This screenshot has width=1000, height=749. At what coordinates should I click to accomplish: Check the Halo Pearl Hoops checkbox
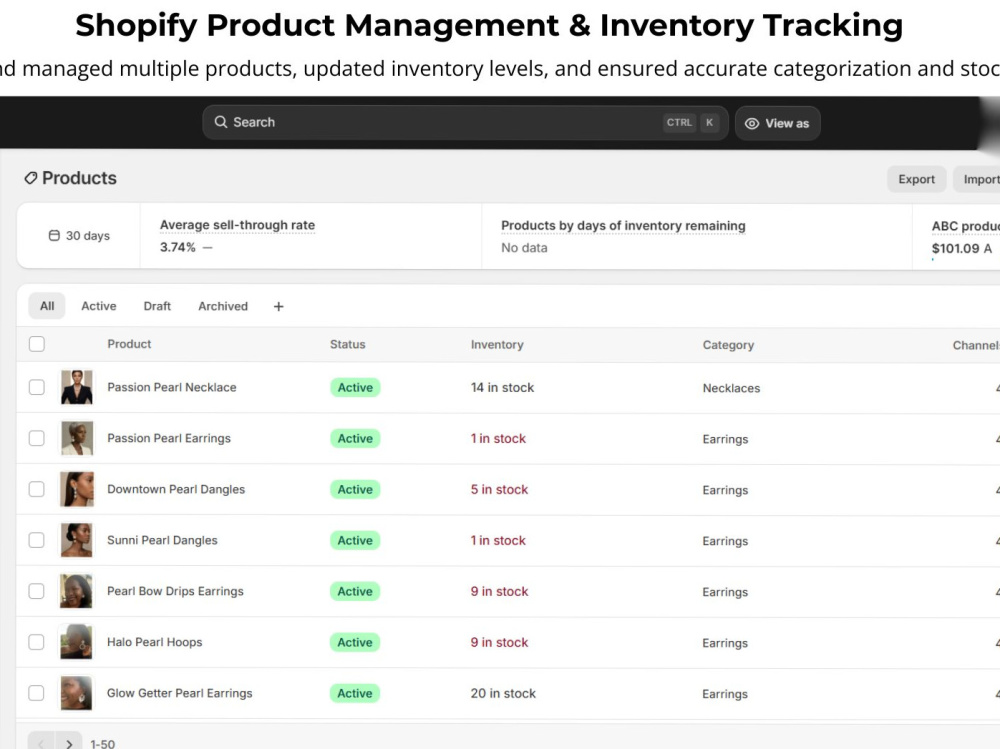point(37,642)
